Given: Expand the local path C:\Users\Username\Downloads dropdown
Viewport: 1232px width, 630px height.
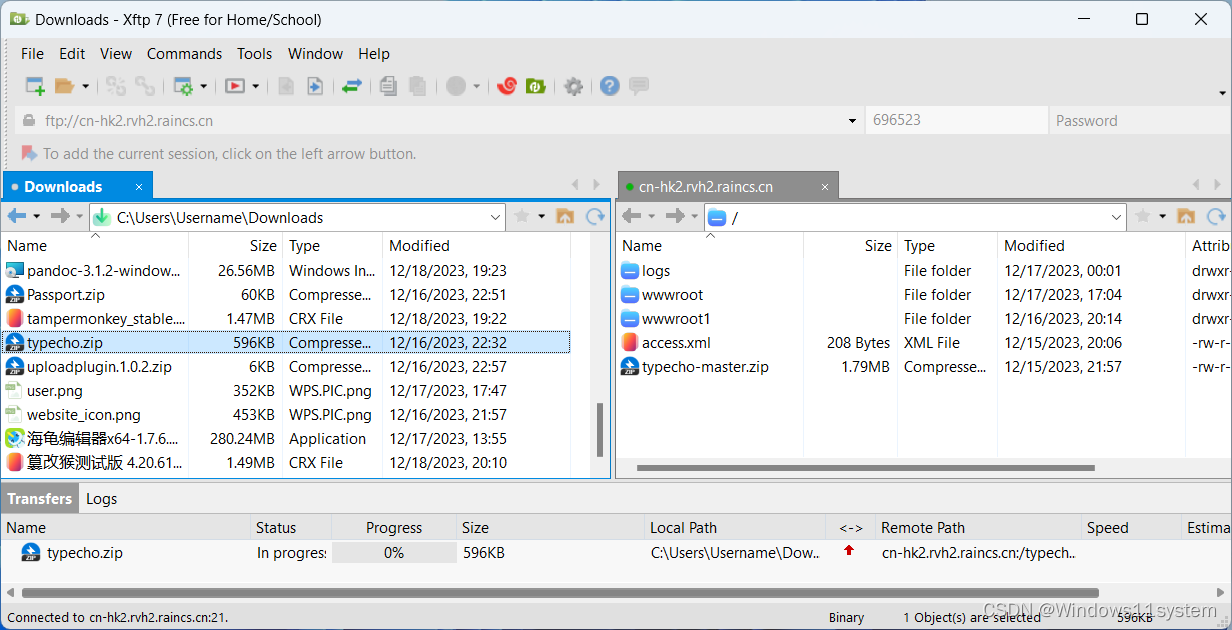Looking at the screenshot, I should (x=497, y=217).
